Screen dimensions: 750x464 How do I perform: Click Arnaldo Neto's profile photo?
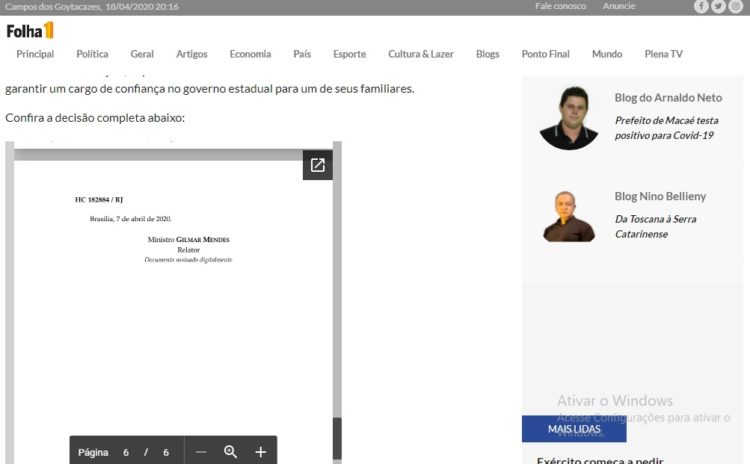(x=569, y=118)
